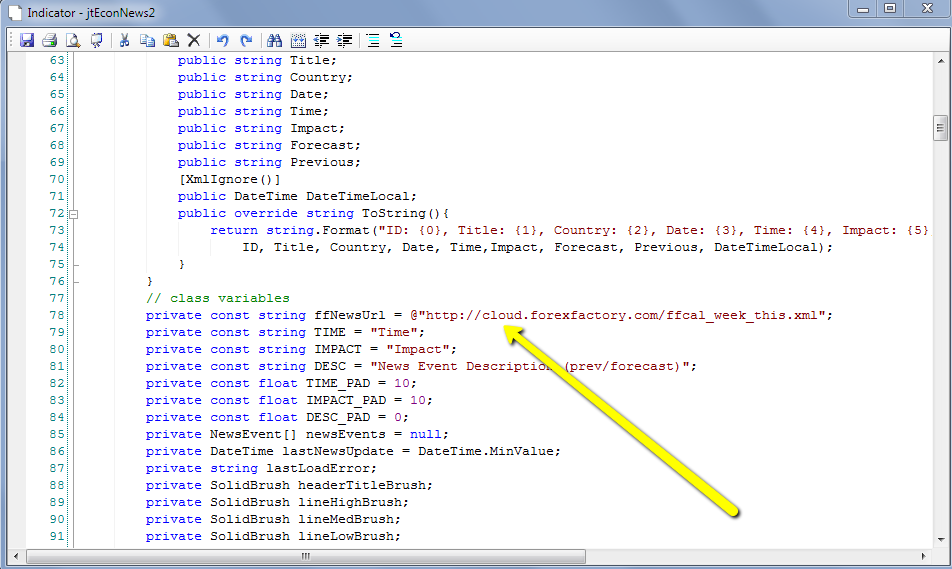Click "DateTimeLocal;" on line 71

click(x=361, y=196)
